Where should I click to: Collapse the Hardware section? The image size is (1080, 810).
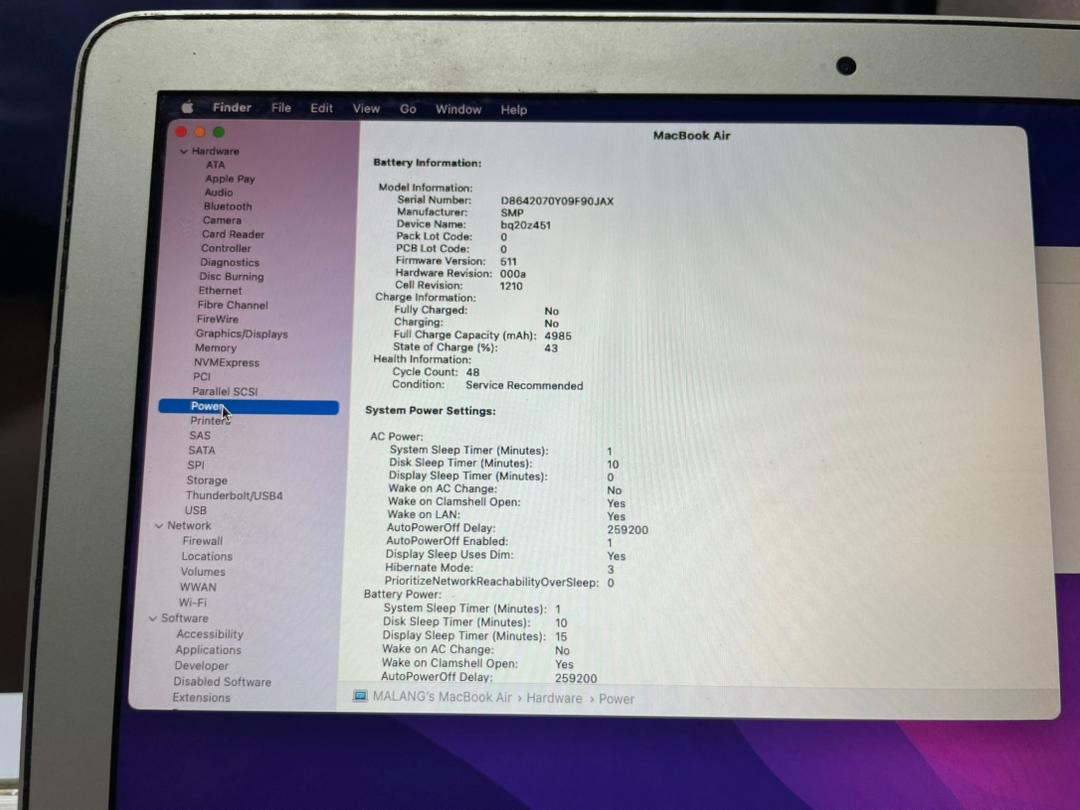coord(183,151)
